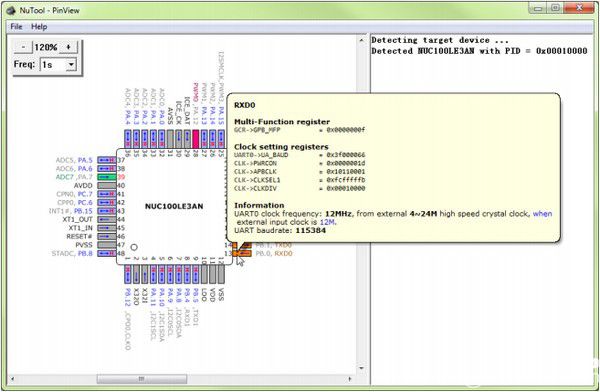
Task: Click pin 28 magenta PWM0 pad
Action: (x=196, y=139)
